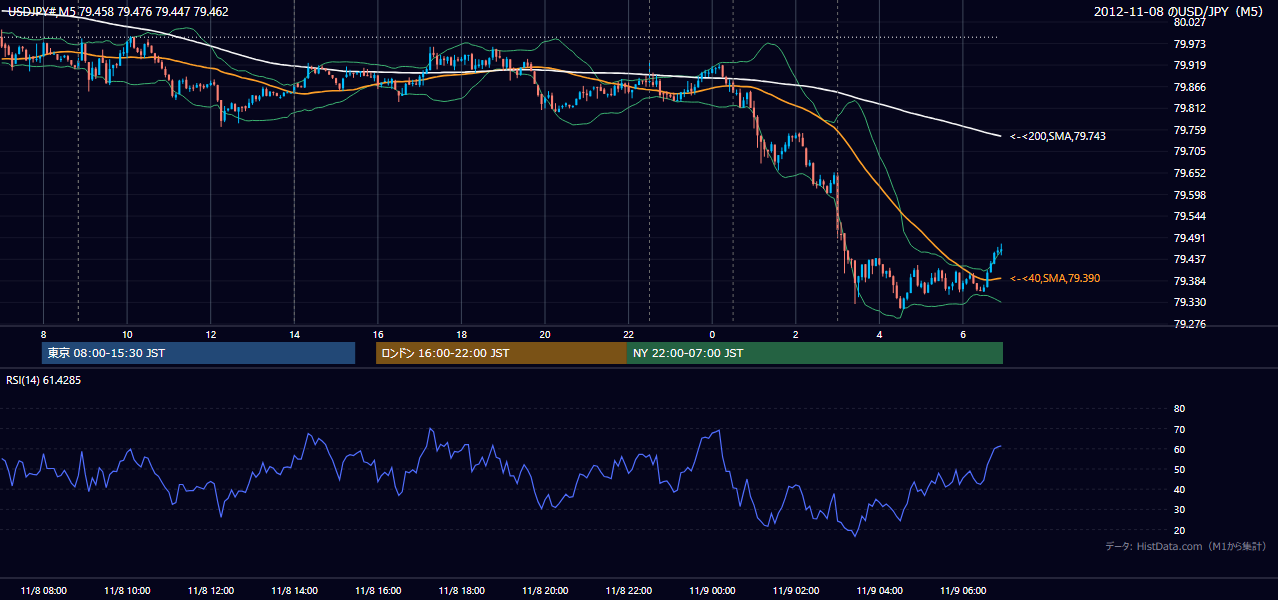Click price axis value 79.919
Screen dimensions: 1278x600
(1189, 65)
